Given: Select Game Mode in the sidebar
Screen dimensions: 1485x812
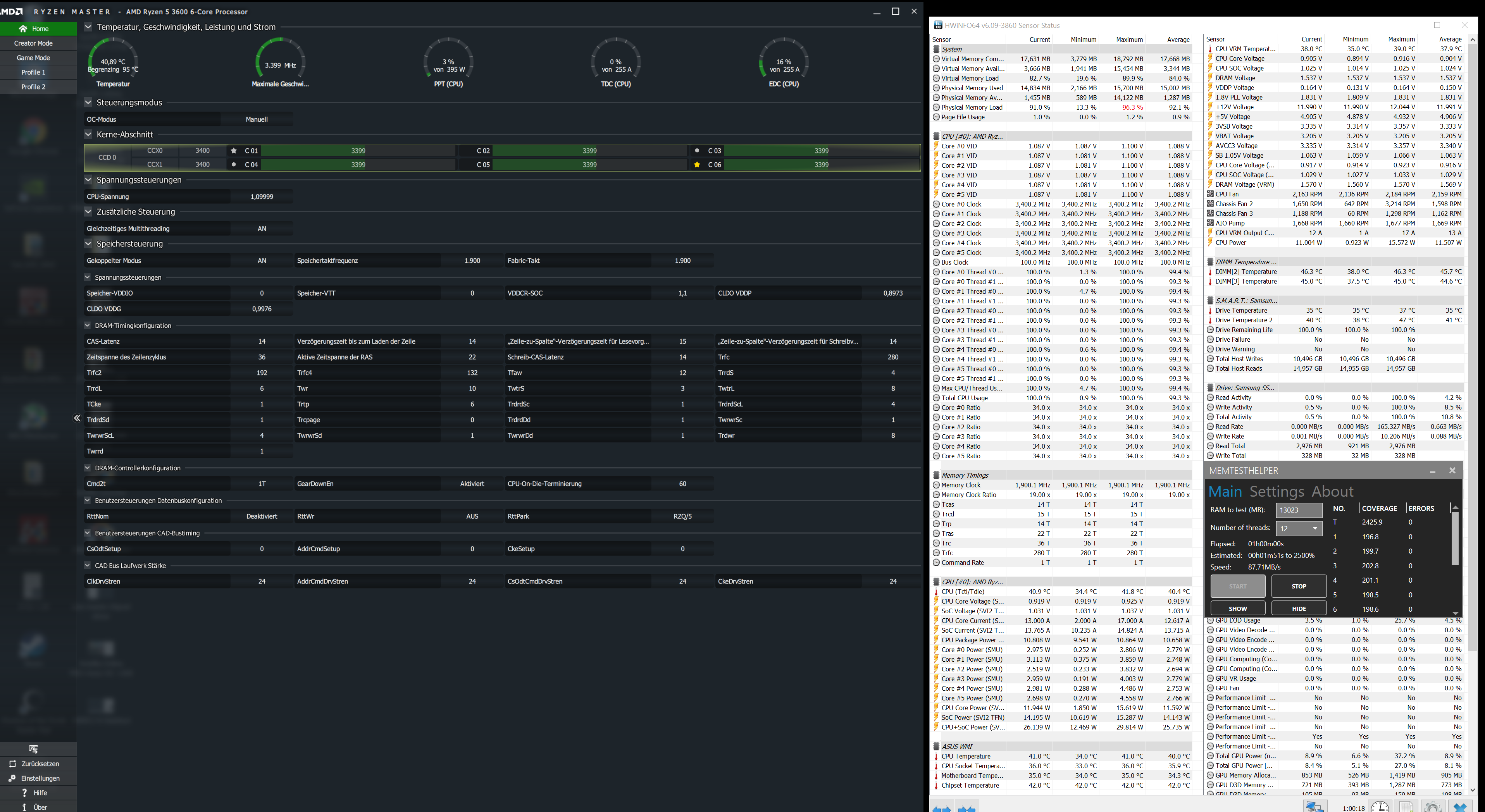Looking at the screenshot, I should (x=33, y=58).
